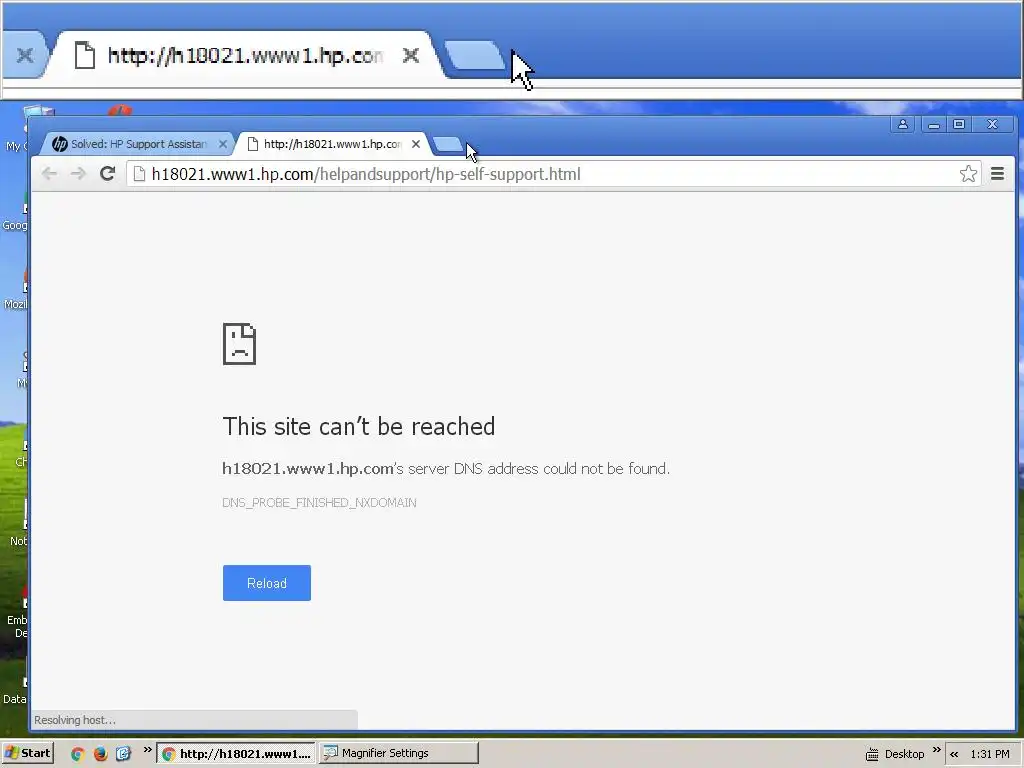Launch third quick launch icon next to Firefox
Image resolution: width=1024 pixels, height=768 pixels.
coord(123,754)
